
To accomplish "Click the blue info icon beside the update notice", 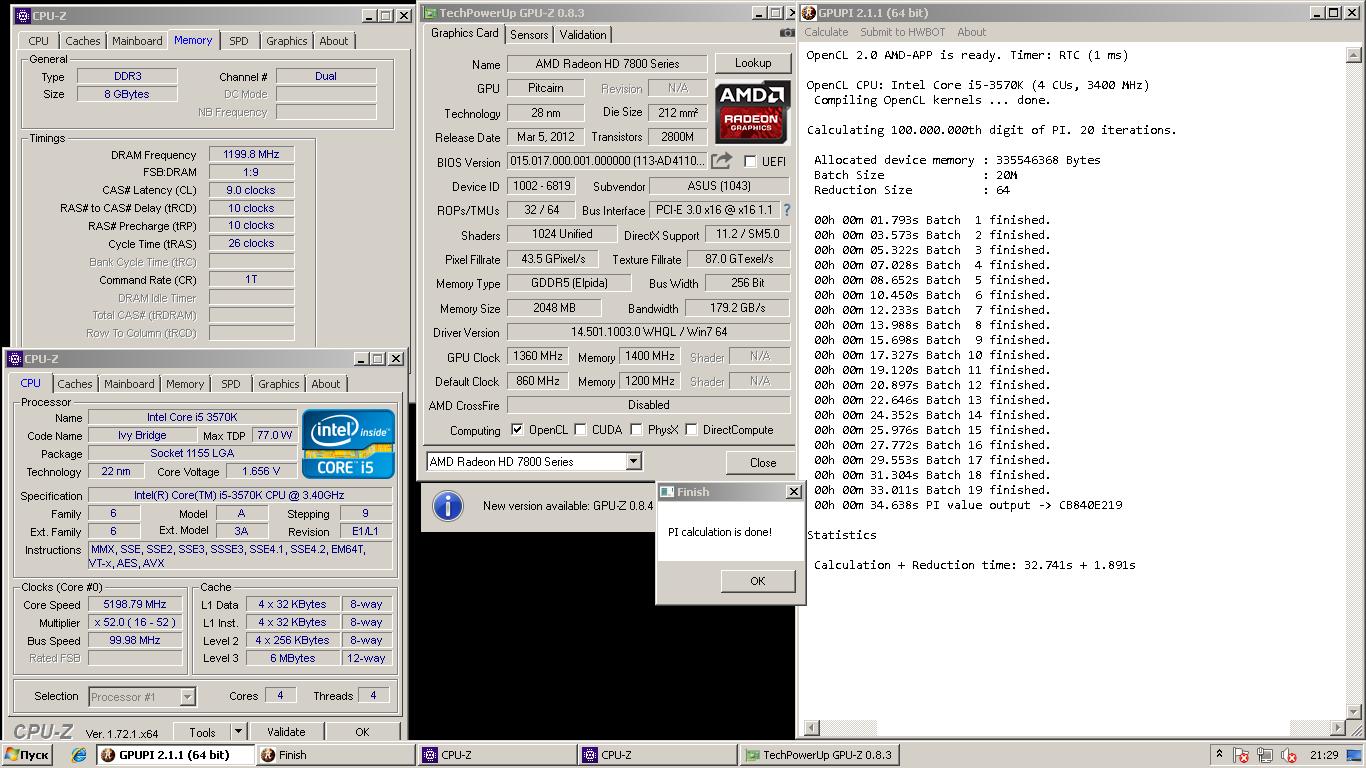I will click(x=447, y=506).
